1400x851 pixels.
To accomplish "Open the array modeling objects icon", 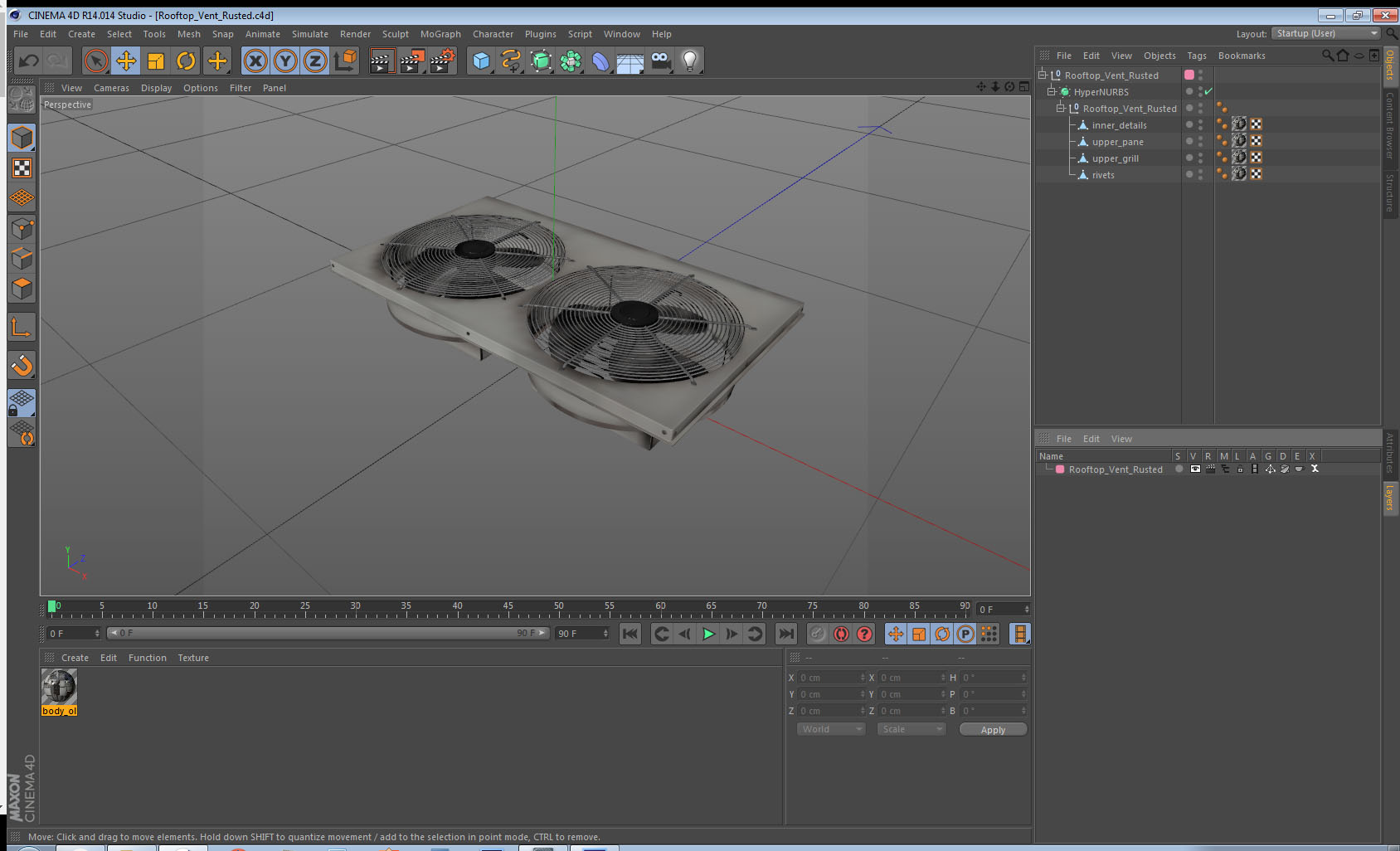I will [571, 61].
